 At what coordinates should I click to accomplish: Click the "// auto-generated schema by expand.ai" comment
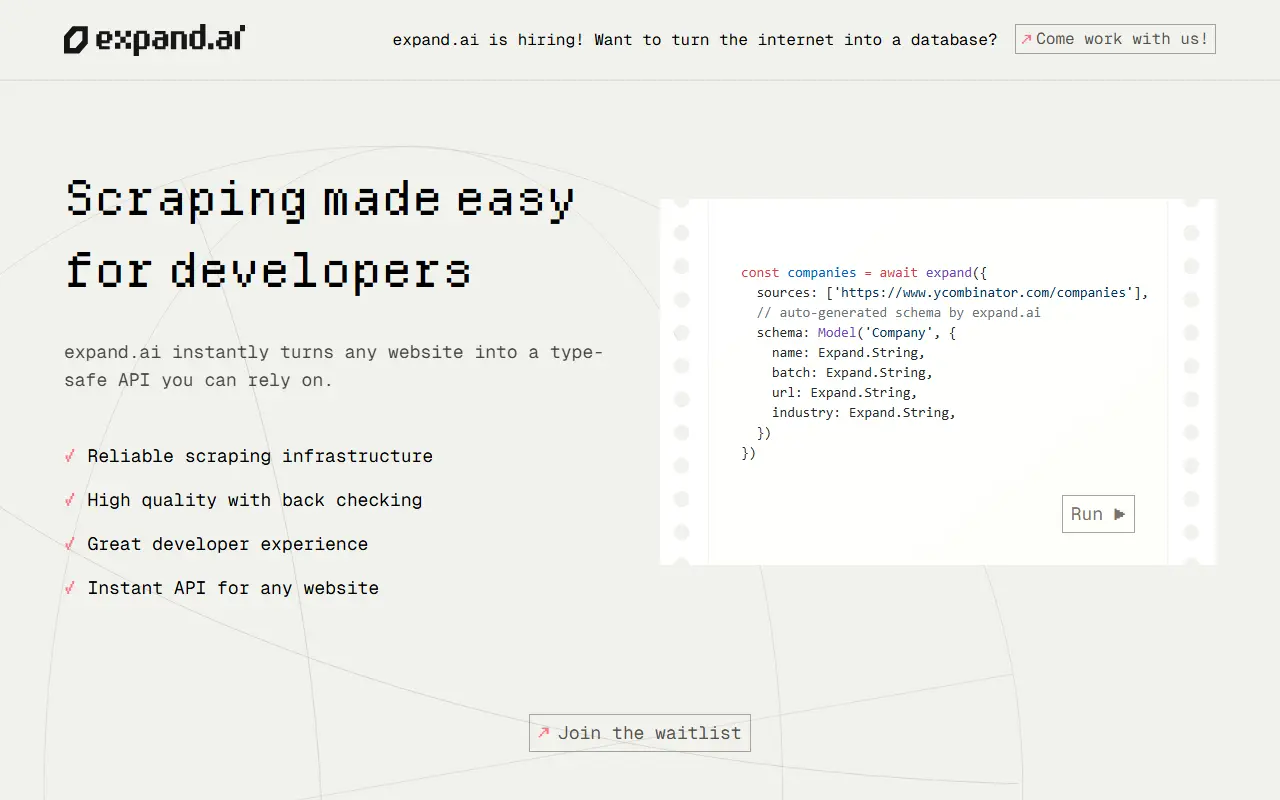(x=899, y=313)
